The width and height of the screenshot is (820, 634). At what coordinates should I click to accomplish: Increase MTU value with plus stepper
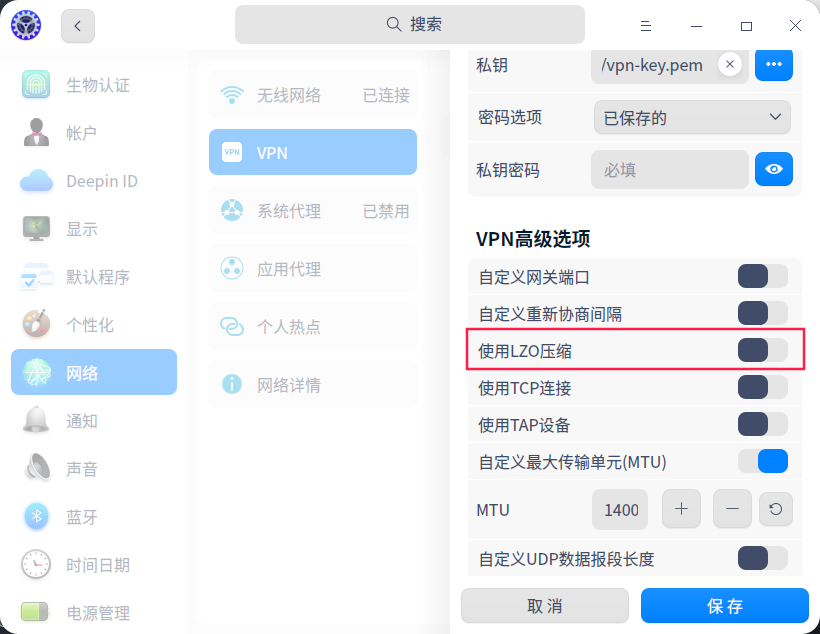[x=681, y=509]
